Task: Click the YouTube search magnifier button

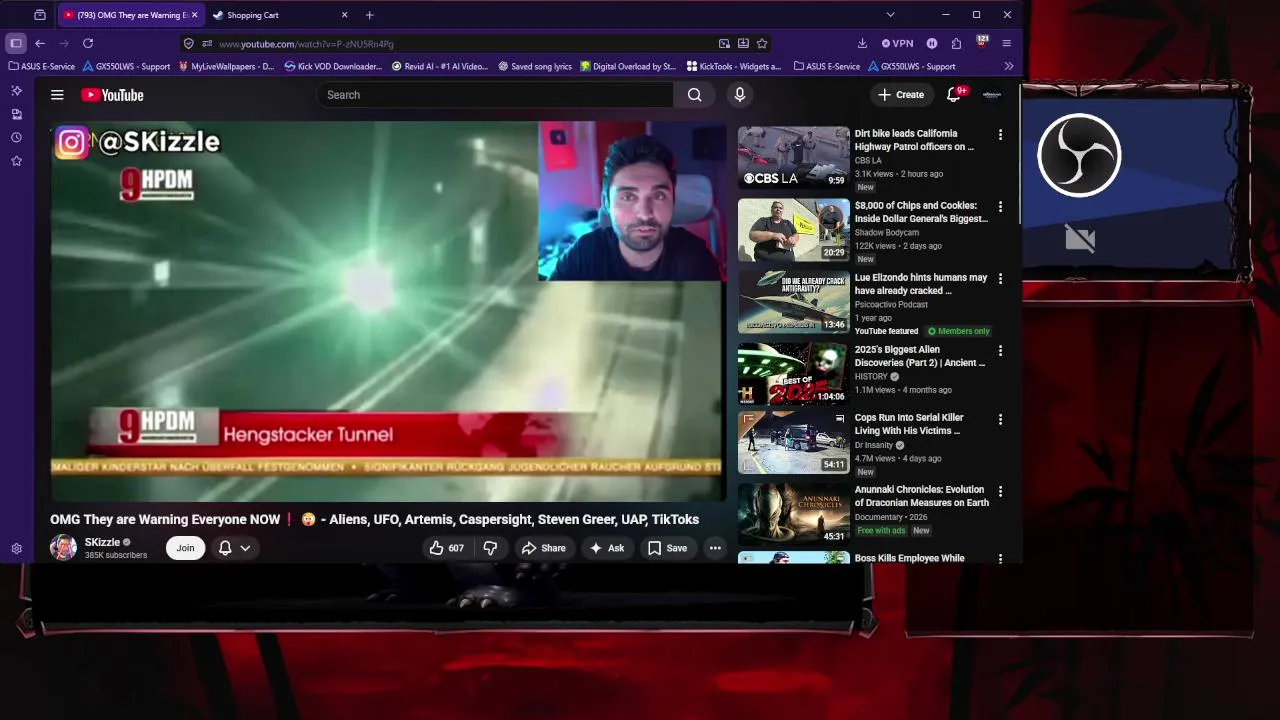Action: 694,95
